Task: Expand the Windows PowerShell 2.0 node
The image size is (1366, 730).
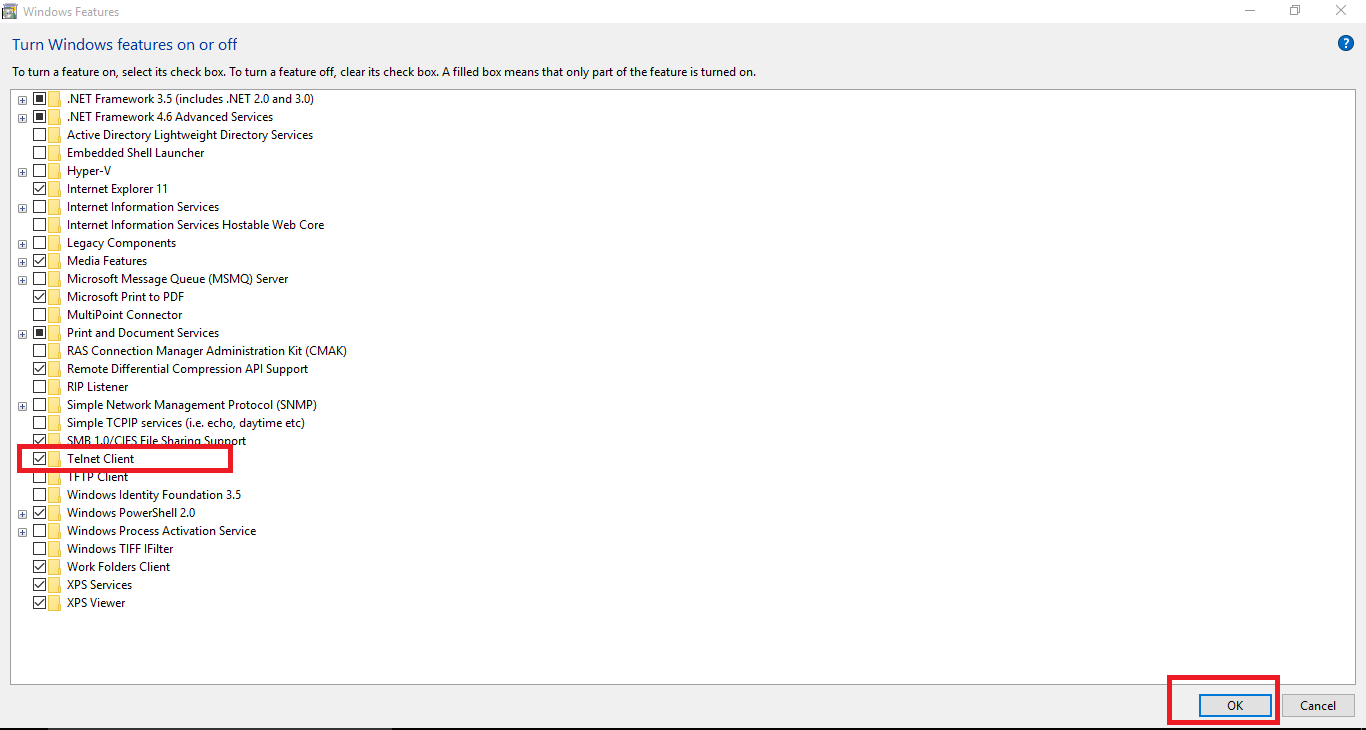Action: 22,514
